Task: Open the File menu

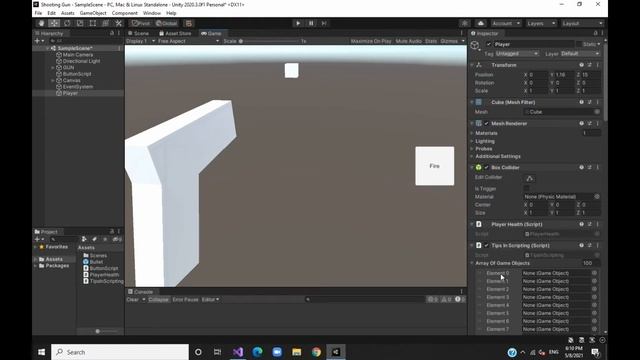Action: [38, 13]
